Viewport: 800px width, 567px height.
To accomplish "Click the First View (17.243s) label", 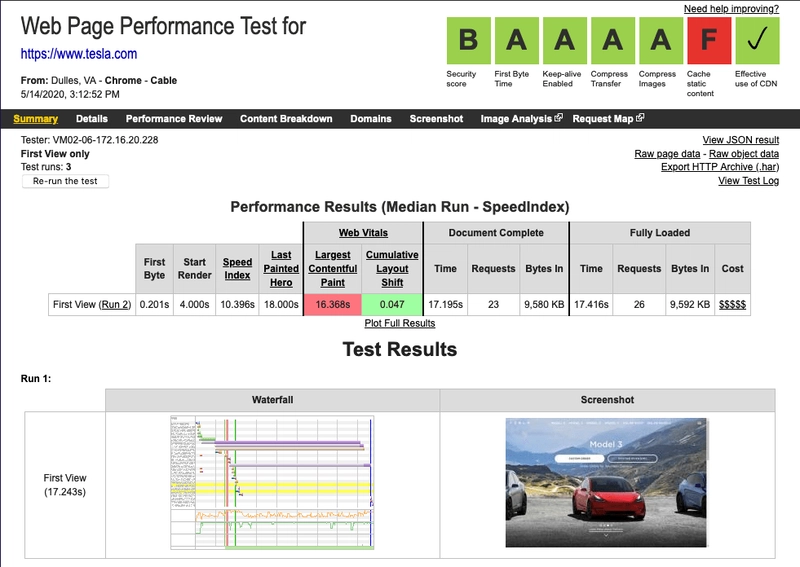I will click(65, 485).
